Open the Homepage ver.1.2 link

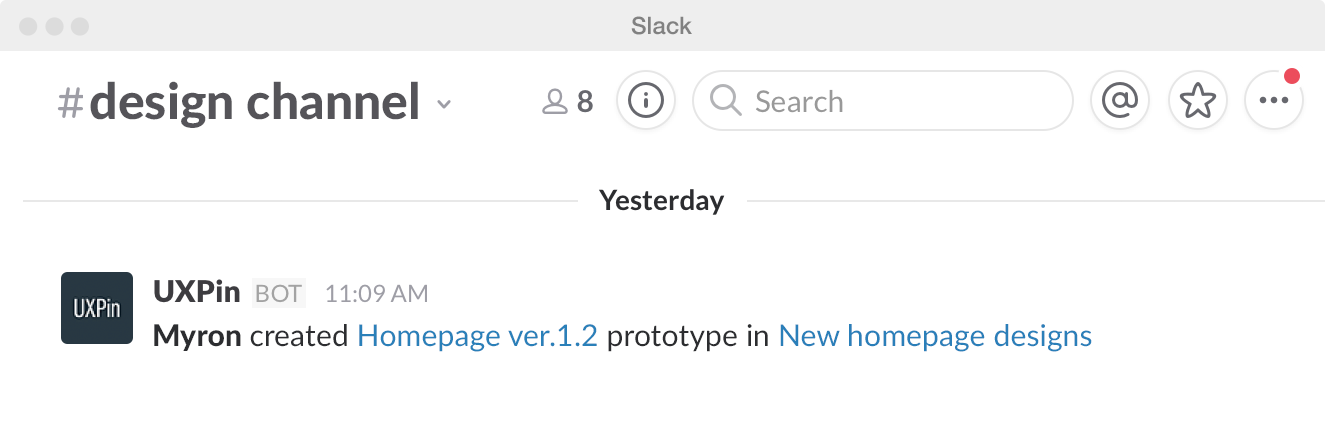(477, 336)
